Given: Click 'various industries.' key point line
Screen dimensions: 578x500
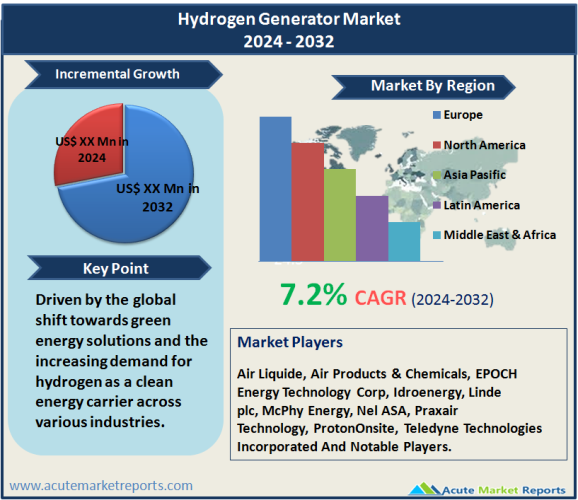Looking at the screenshot, I should pyautogui.click(x=100, y=422).
